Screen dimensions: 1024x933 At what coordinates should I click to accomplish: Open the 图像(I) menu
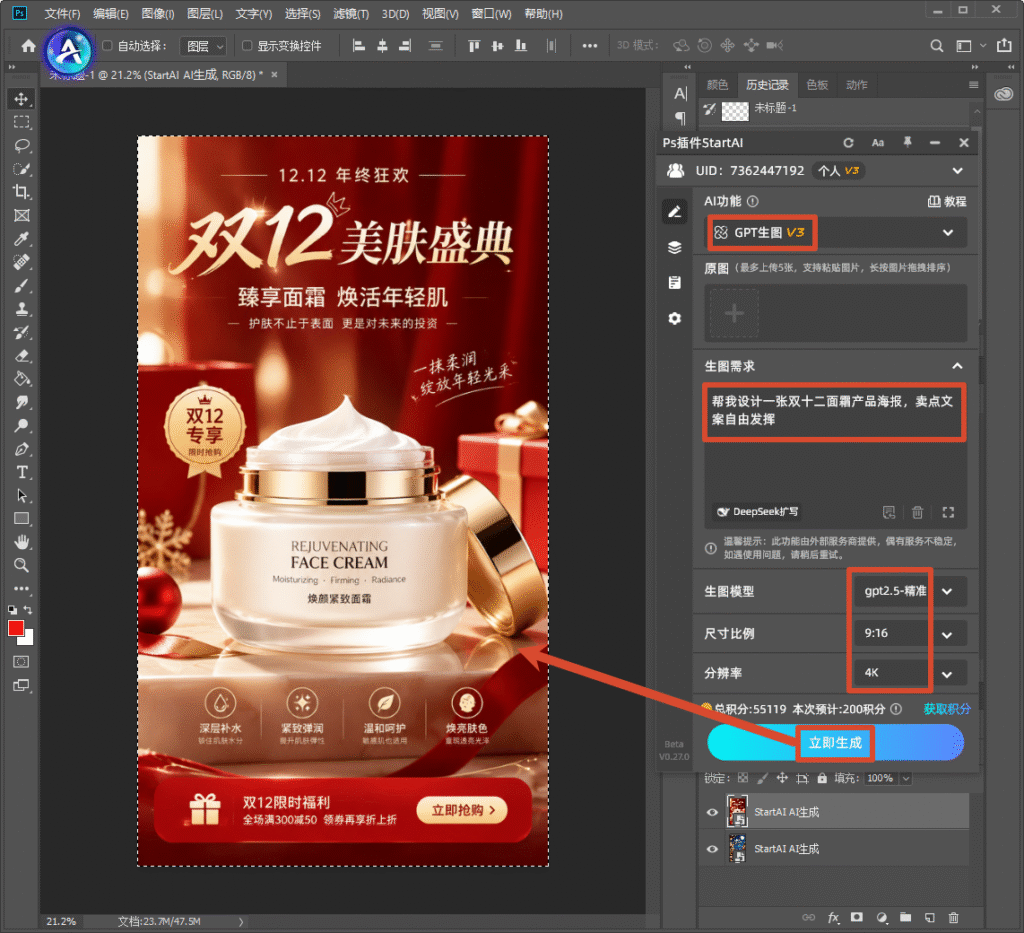pyautogui.click(x=158, y=14)
